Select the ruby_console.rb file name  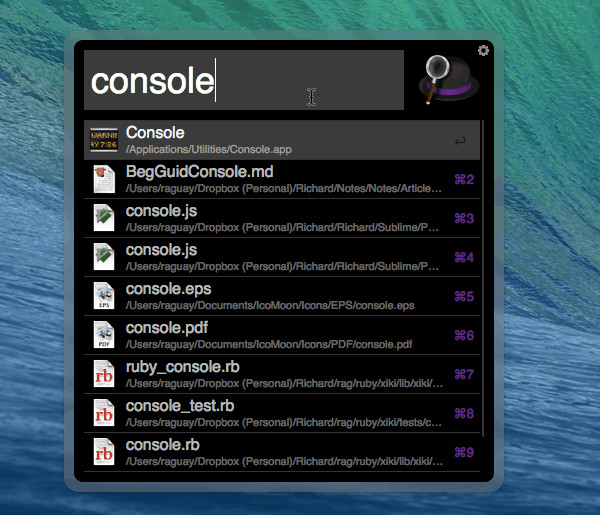point(183,367)
